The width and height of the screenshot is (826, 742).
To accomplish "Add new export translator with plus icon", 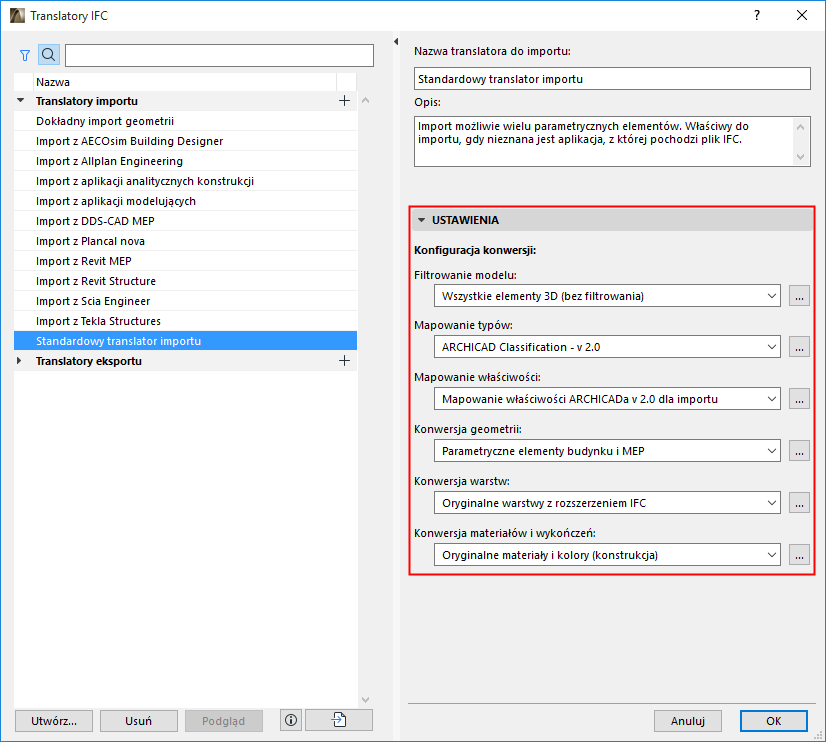I will pos(344,361).
